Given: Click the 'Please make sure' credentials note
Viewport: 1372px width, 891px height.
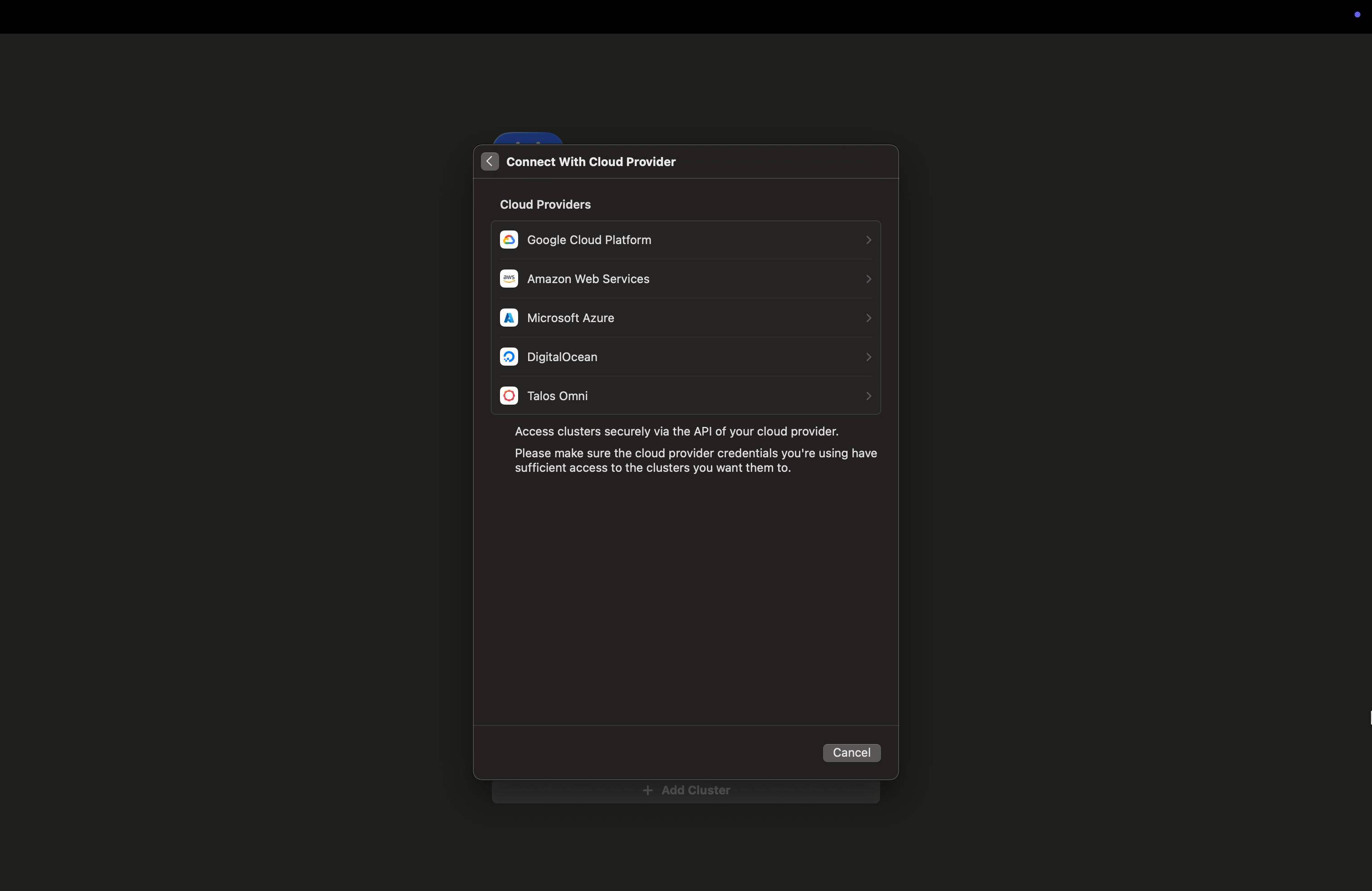Looking at the screenshot, I should (x=696, y=460).
